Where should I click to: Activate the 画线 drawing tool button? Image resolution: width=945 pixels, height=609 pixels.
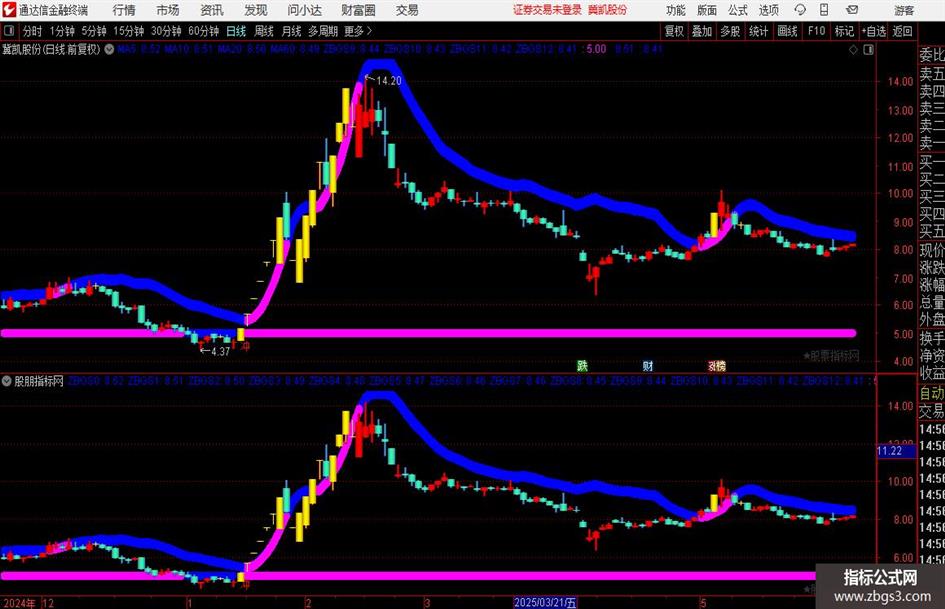tap(787, 31)
